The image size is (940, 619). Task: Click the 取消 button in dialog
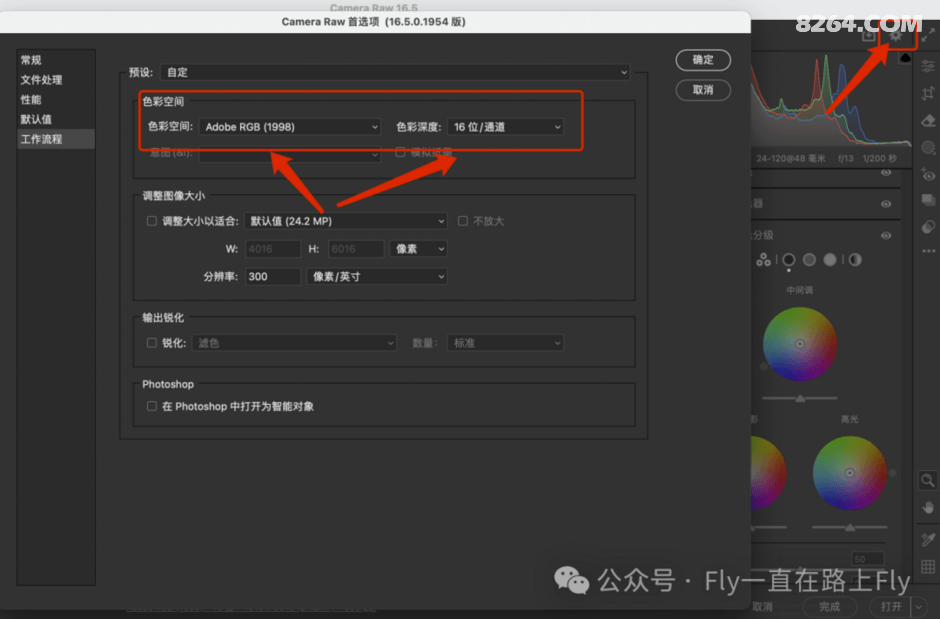(x=703, y=90)
